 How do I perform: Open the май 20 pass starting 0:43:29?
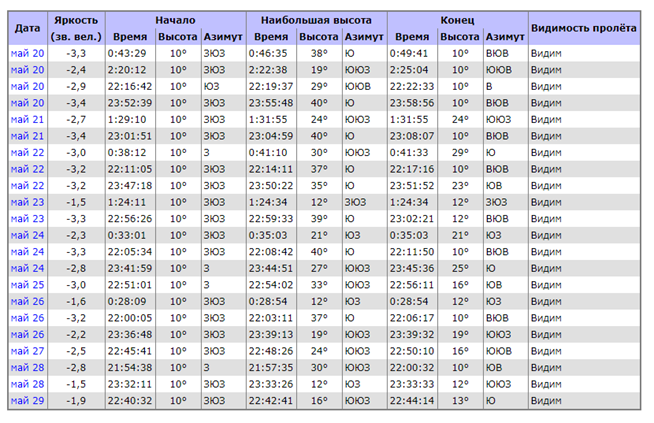(x=27, y=53)
